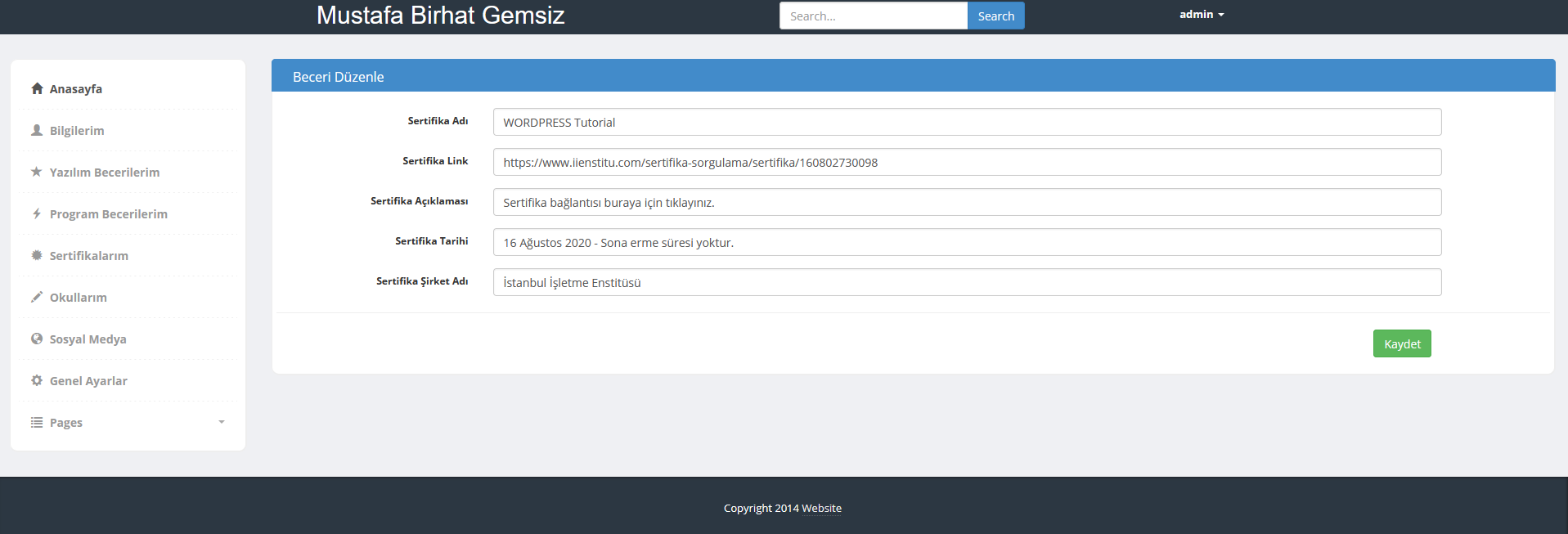Screen dimensions: 1568x534
Task: Open Sosyal Medya sidebar item
Action: click(88, 339)
